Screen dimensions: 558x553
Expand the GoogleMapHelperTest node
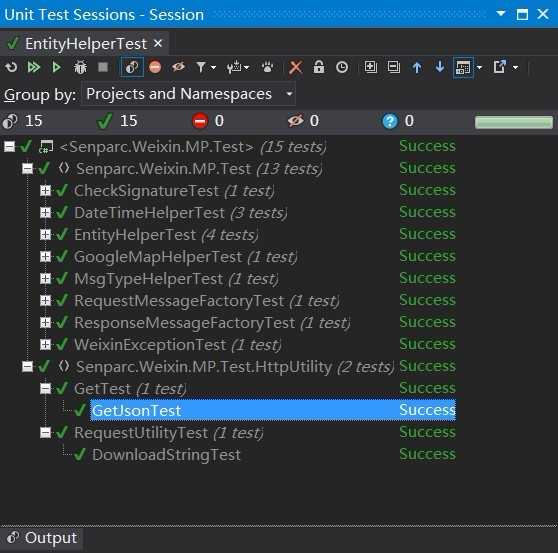(x=45, y=257)
